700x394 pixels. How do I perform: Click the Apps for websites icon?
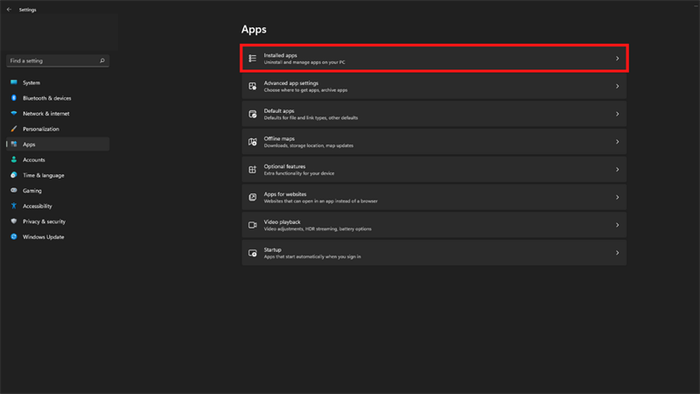(253, 197)
